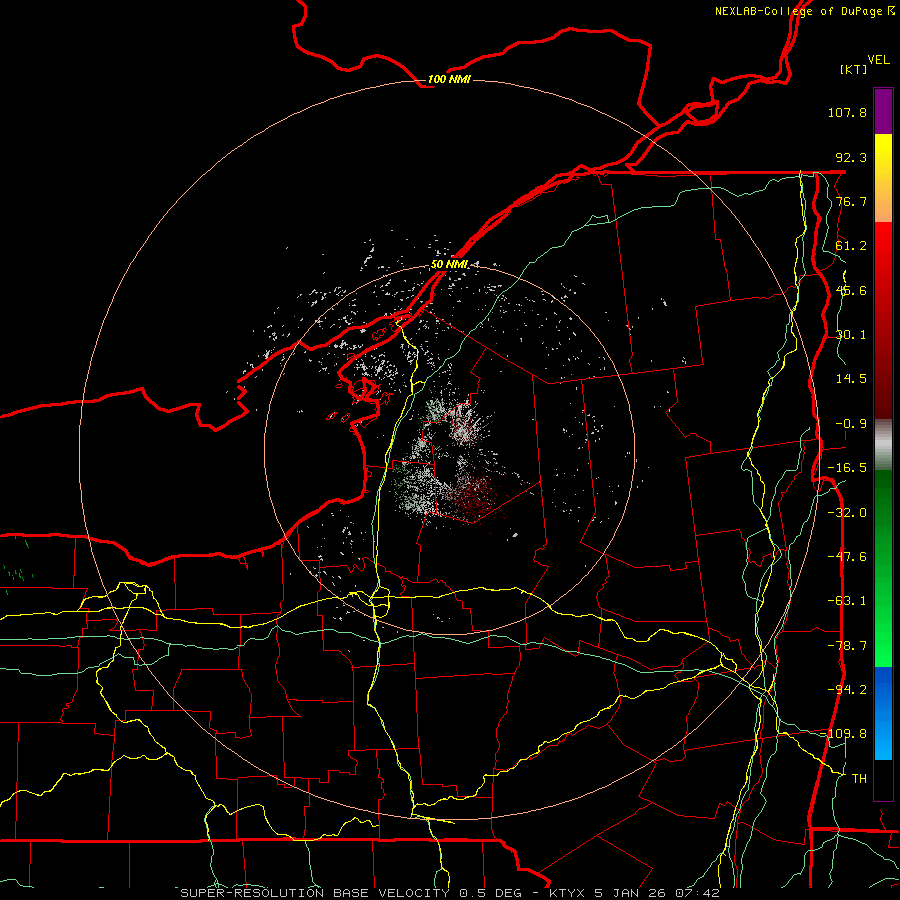Click the -78.7 velocity scale value
Image resolution: width=900 pixels, height=900 pixels.
847,646
